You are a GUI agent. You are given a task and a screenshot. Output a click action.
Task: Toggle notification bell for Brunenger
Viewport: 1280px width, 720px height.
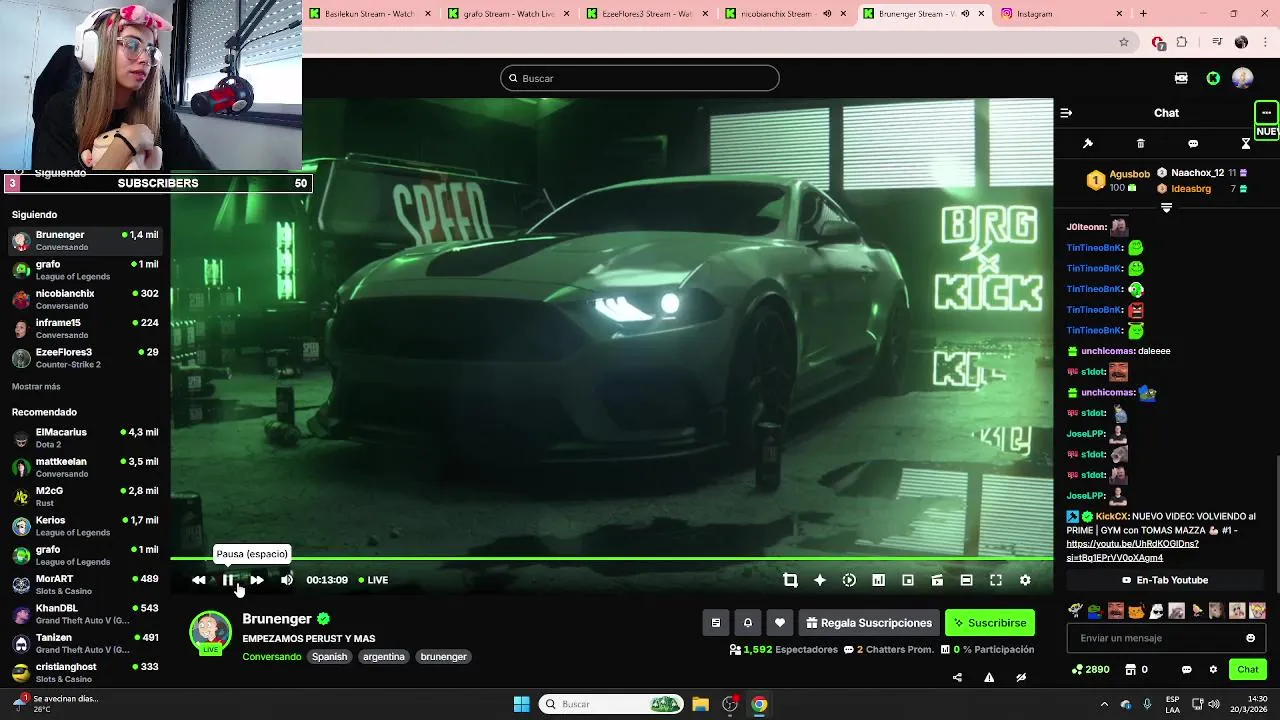[747, 623]
